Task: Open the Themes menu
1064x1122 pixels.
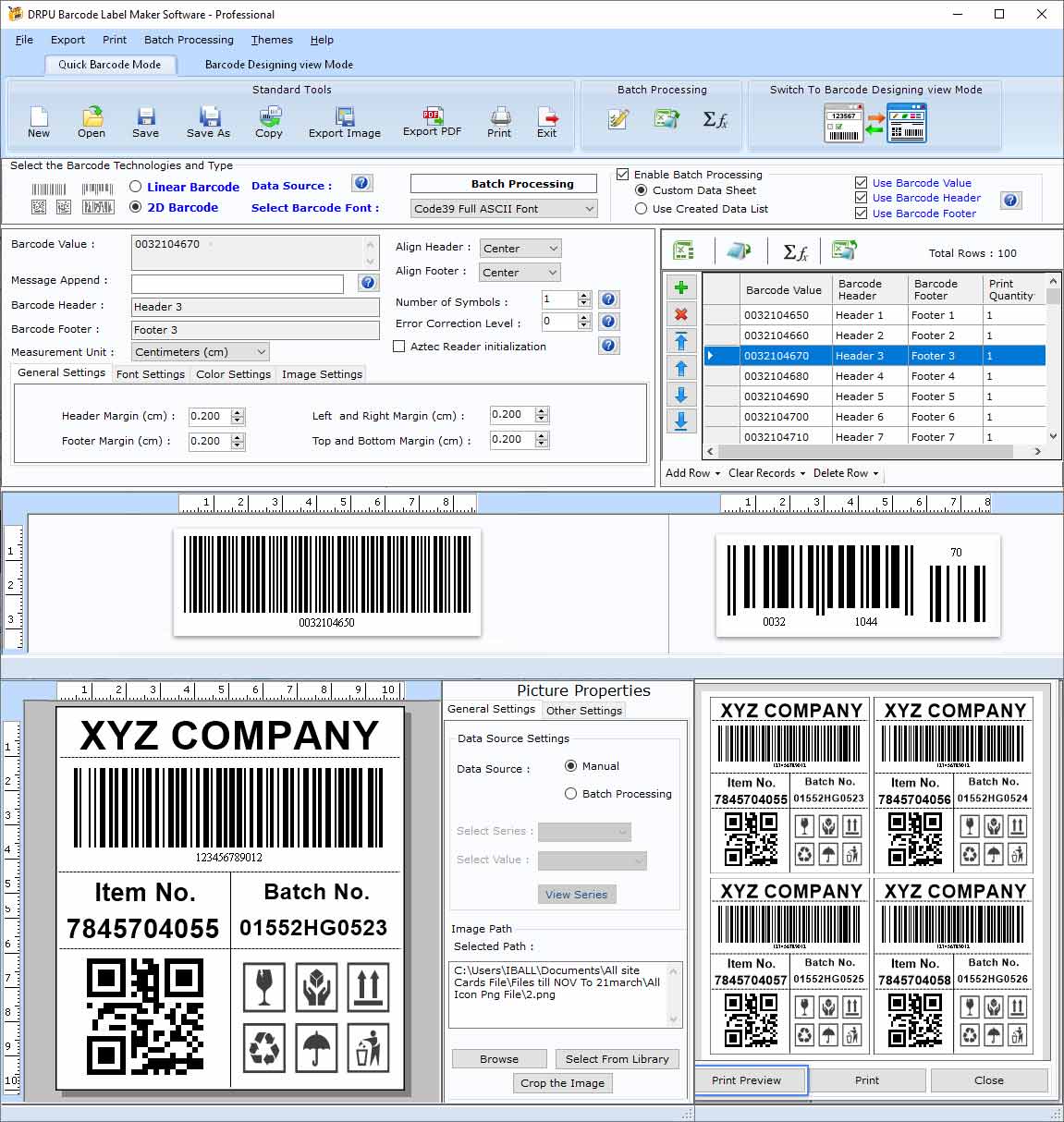Action: (x=272, y=40)
